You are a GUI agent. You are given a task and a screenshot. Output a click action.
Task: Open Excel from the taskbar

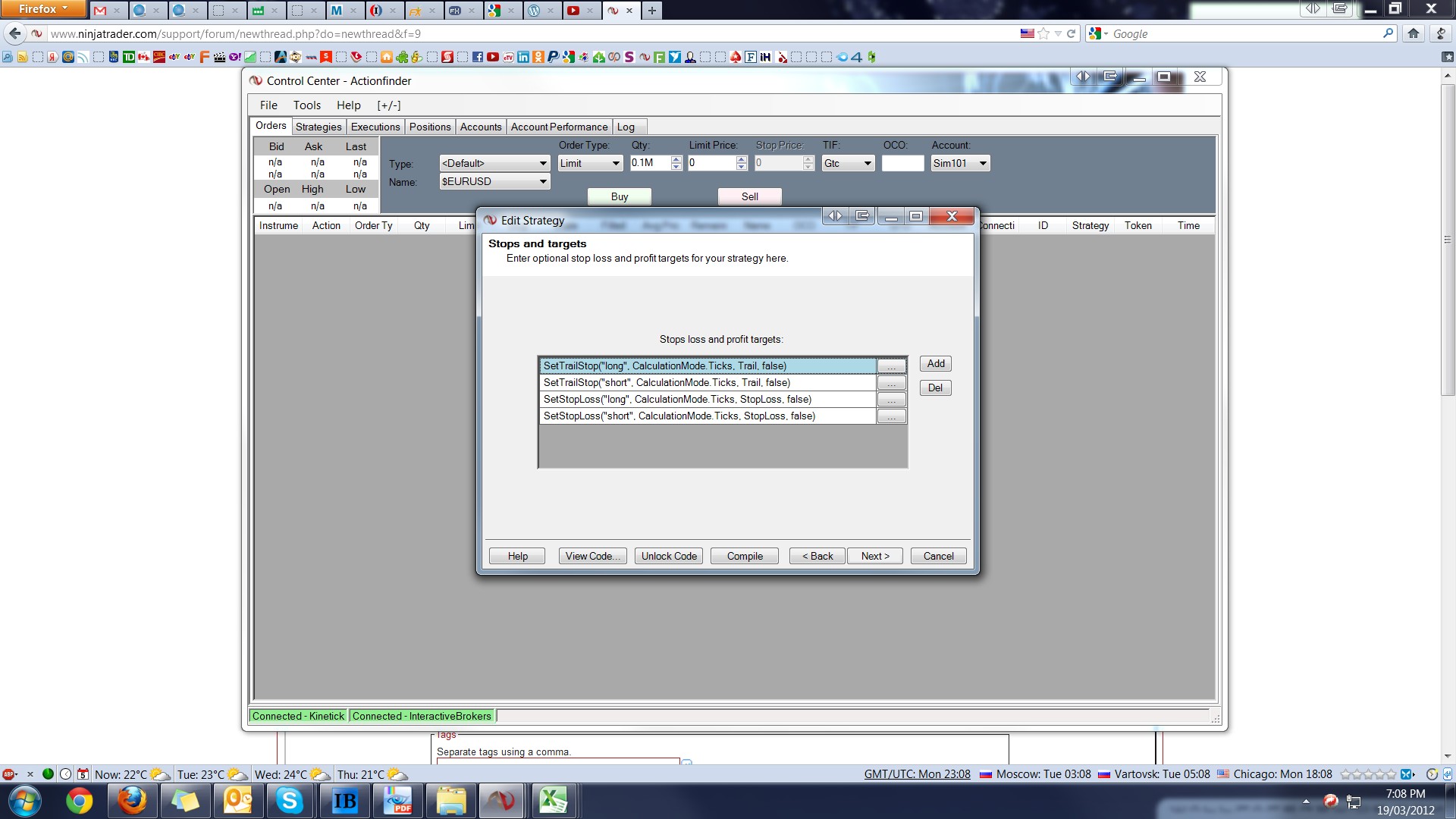pyautogui.click(x=553, y=801)
